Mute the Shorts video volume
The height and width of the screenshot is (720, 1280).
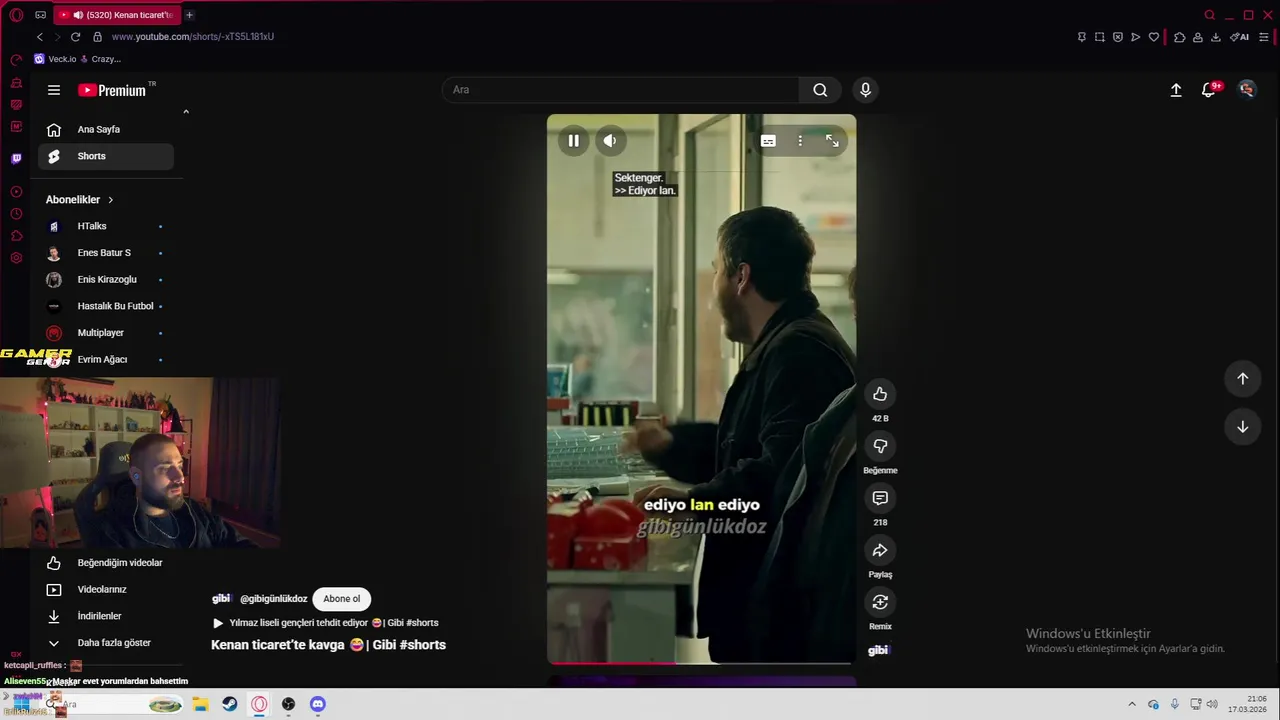pos(610,141)
